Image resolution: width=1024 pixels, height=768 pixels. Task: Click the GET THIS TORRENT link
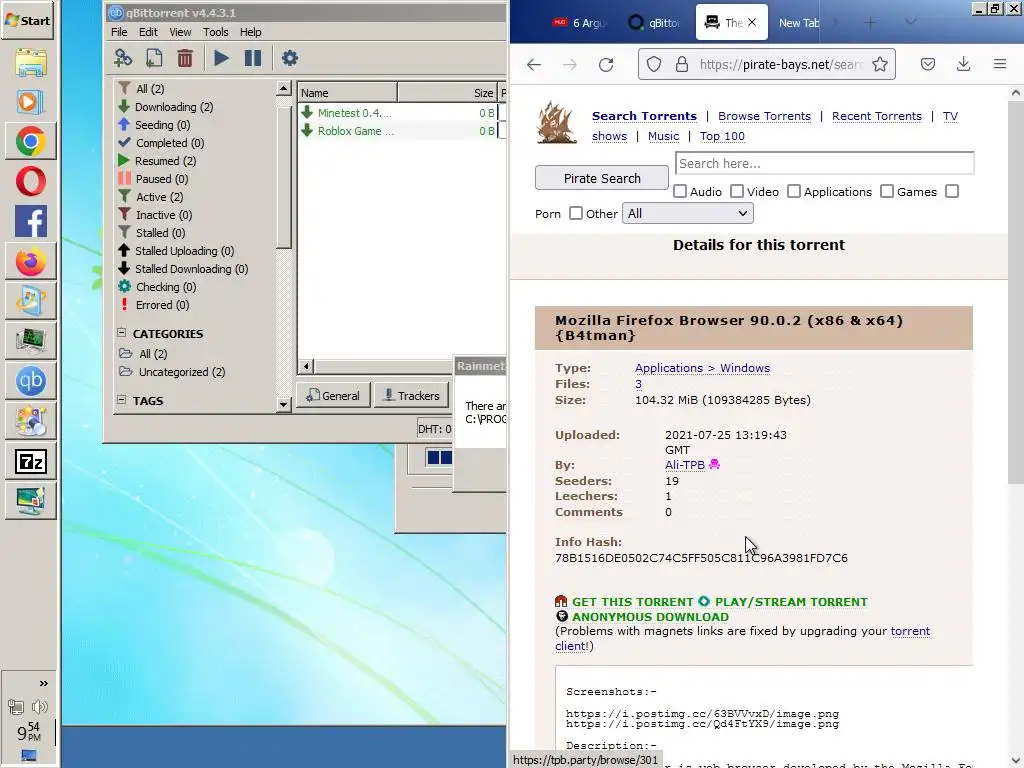632,601
